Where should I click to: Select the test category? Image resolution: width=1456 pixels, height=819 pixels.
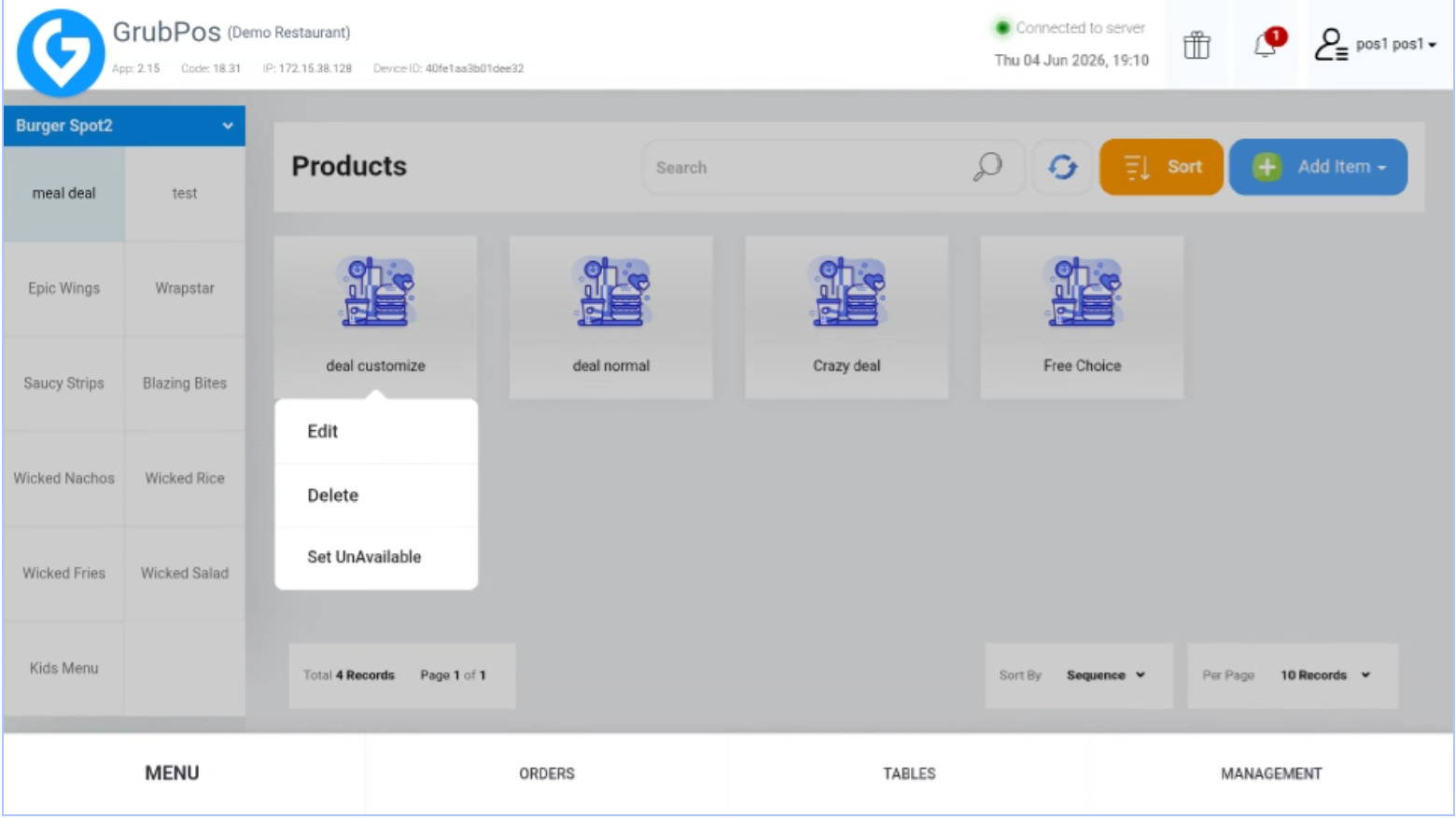(x=185, y=194)
